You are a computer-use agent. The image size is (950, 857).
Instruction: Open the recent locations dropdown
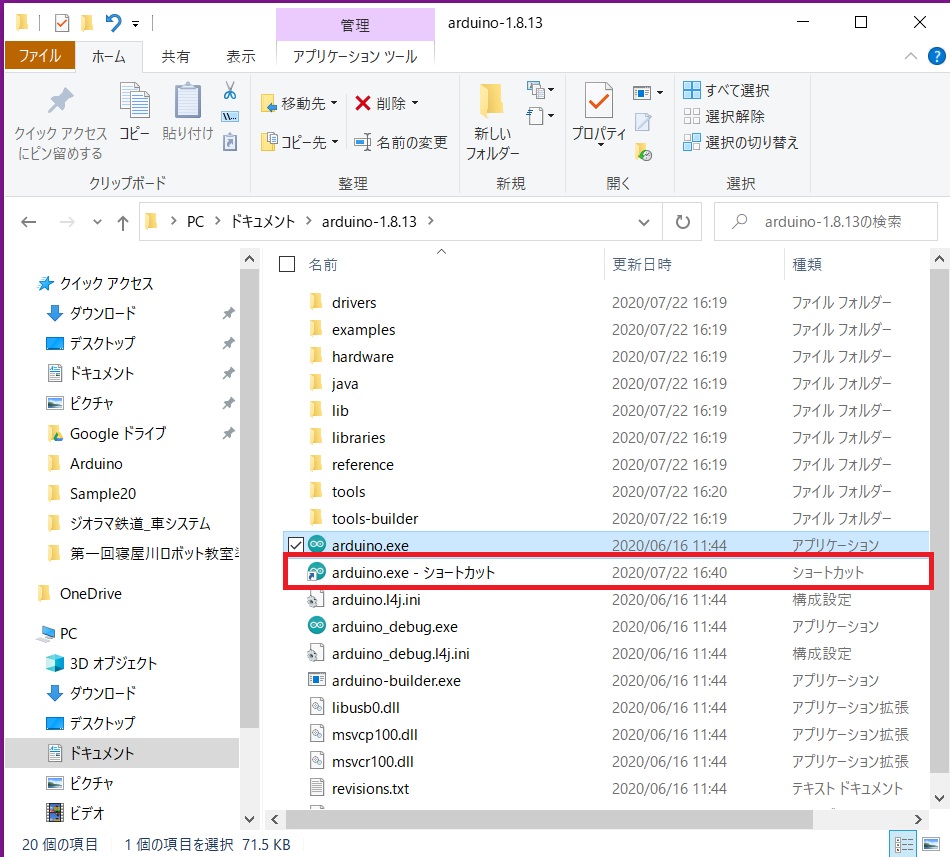coord(97,222)
